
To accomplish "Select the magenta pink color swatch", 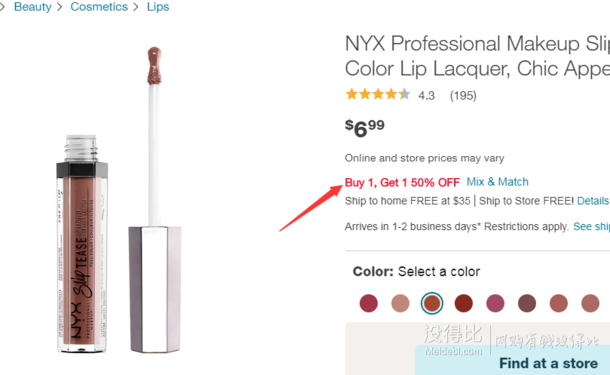I will tap(495, 303).
